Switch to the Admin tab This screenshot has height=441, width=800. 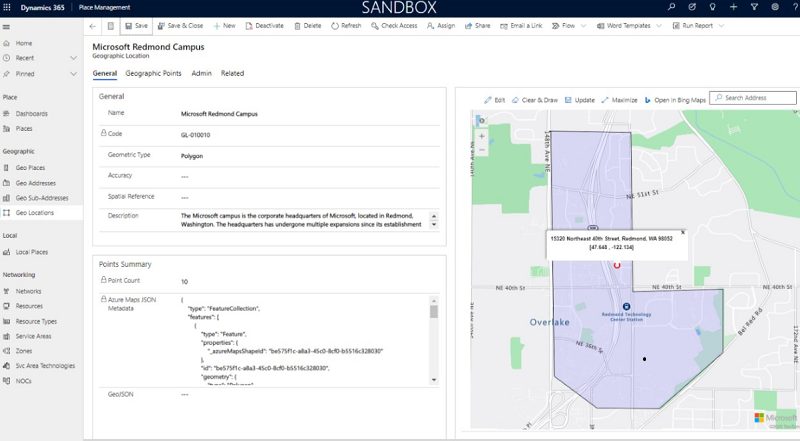201,73
